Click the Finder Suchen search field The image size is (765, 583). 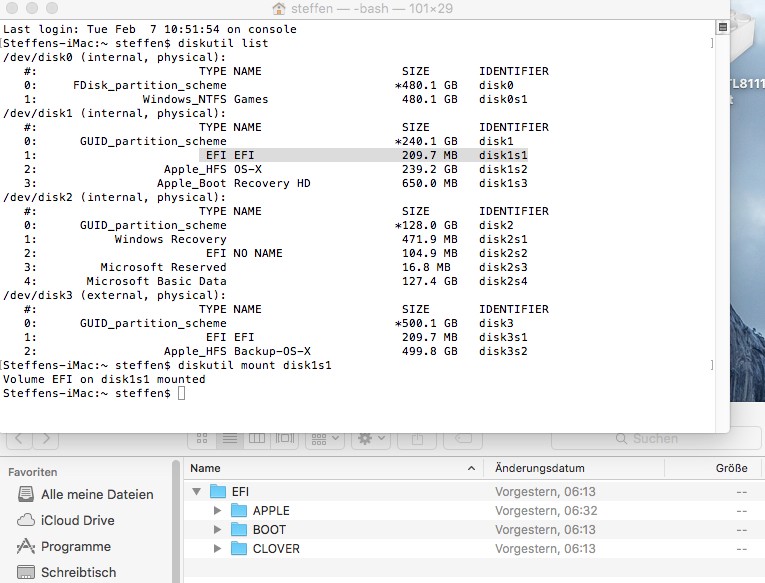point(656,439)
